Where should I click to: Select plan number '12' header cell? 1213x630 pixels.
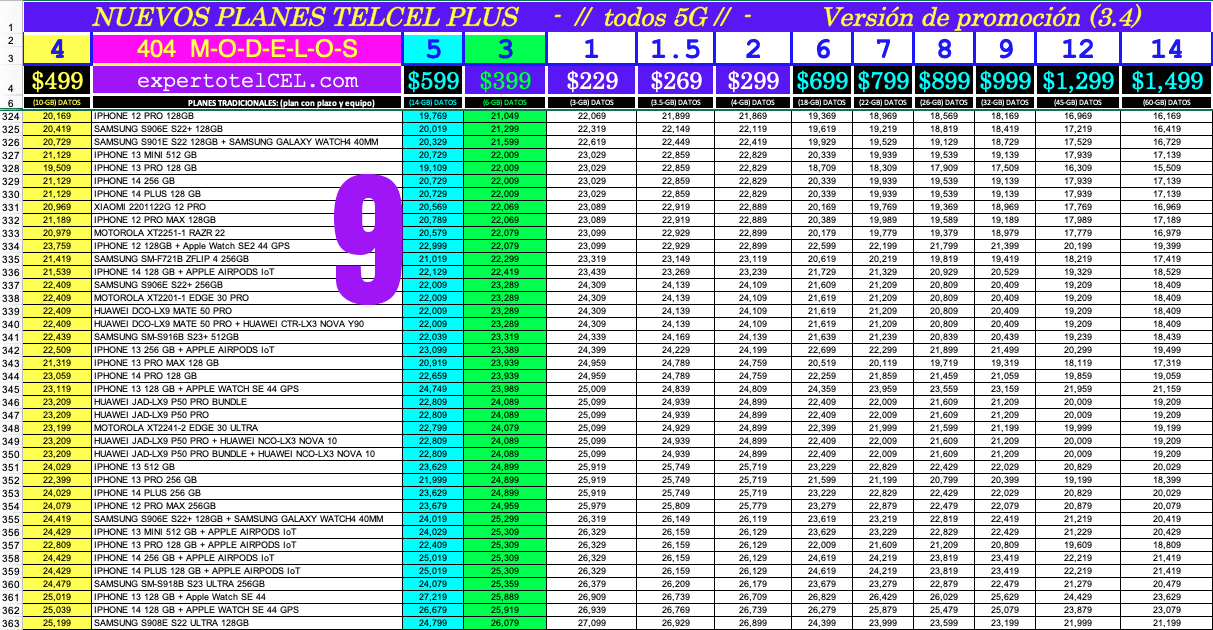(x=1078, y=49)
